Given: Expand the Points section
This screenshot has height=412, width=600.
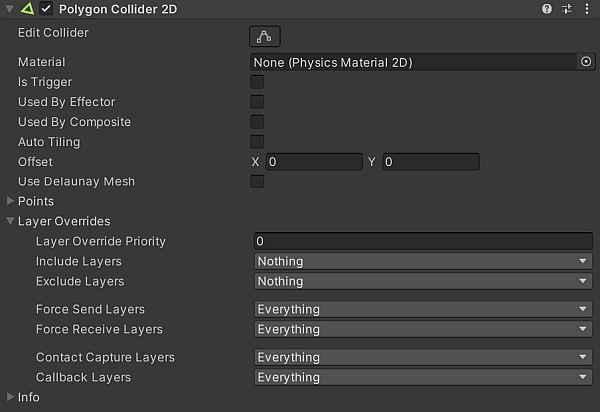Looking at the screenshot, I should point(11,201).
